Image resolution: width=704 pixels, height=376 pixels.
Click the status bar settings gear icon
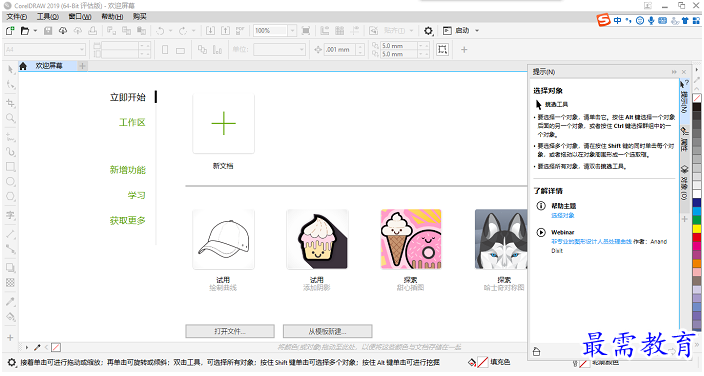(x=12, y=362)
